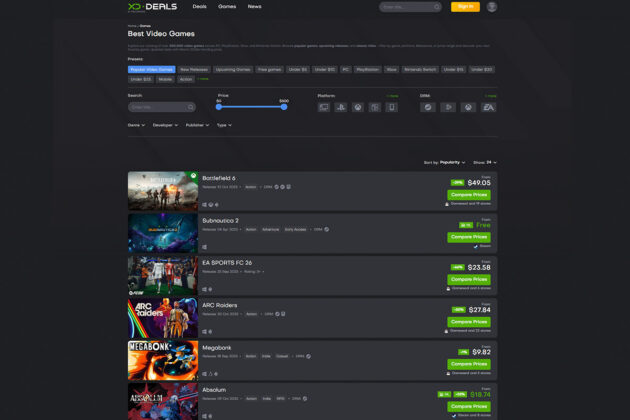Click the magnifier icon in the filter search
Screen dimensions: 630x420
190,107
